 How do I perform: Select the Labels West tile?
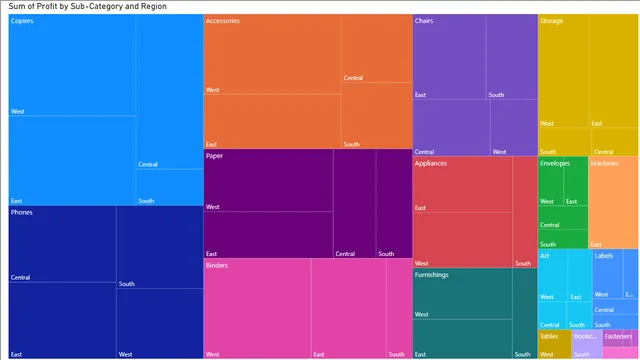tap(608, 274)
